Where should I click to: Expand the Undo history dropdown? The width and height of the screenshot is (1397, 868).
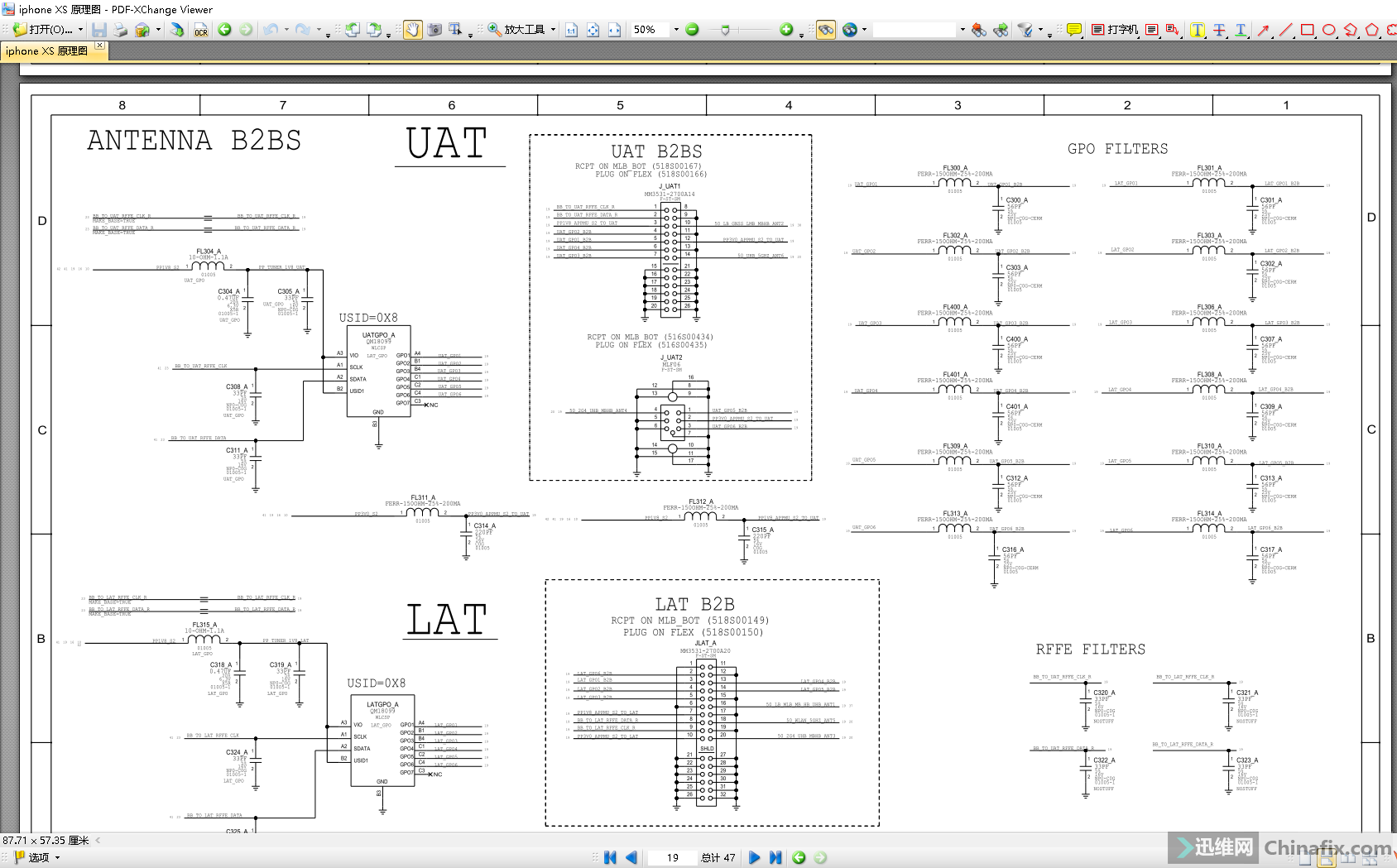click(286, 30)
